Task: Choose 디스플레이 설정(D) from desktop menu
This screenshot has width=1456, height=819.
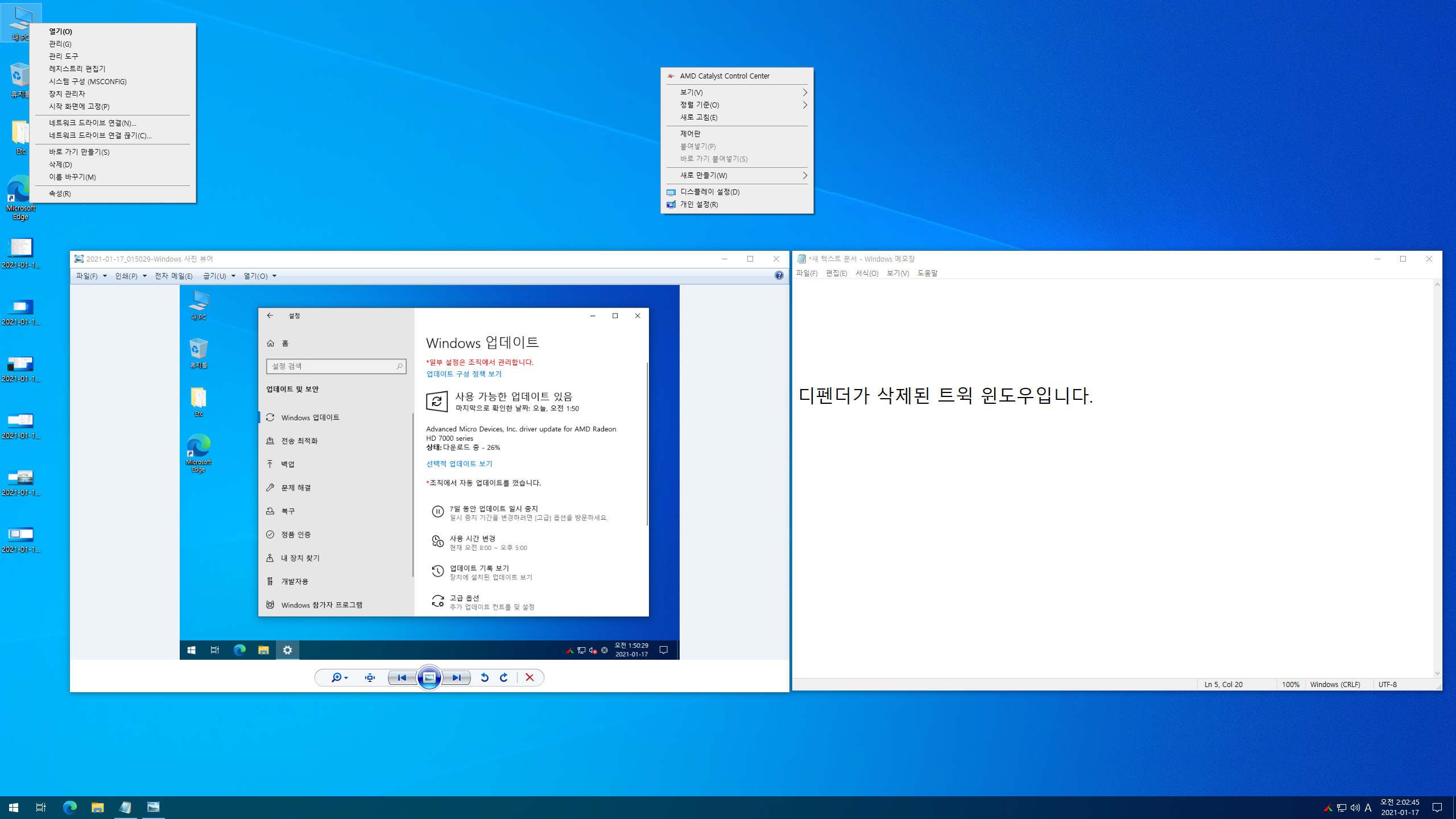Action: (710, 192)
